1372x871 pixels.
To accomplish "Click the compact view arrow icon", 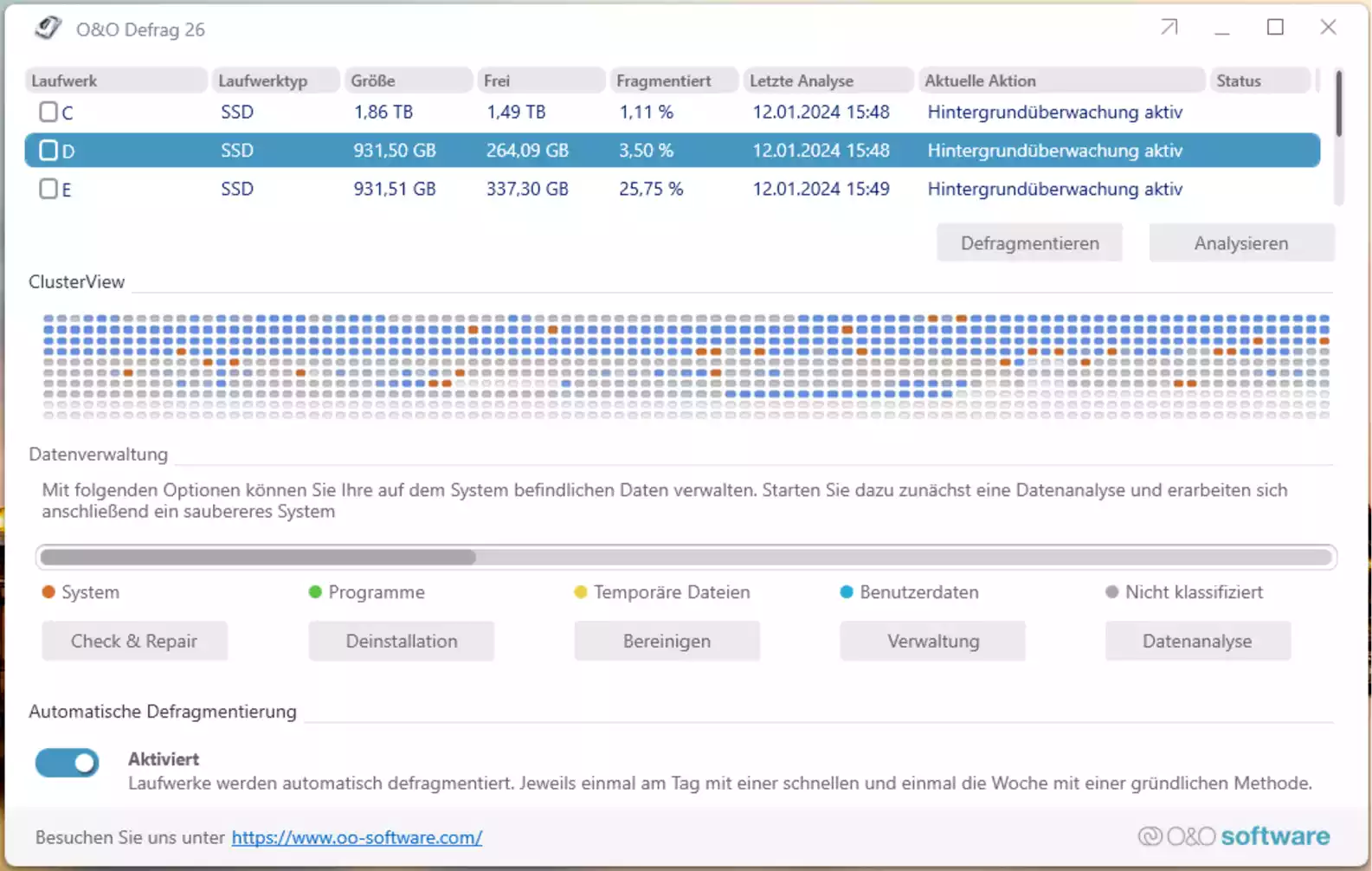I will coord(1169,28).
